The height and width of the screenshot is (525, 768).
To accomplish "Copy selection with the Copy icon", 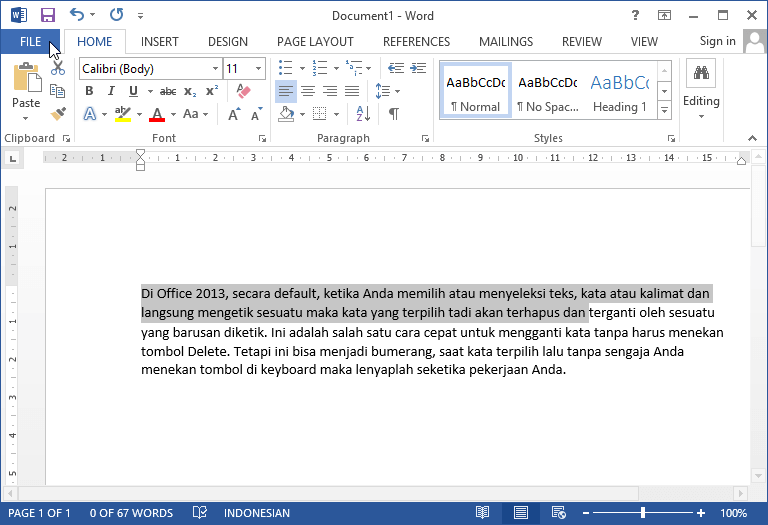I will (x=58, y=91).
